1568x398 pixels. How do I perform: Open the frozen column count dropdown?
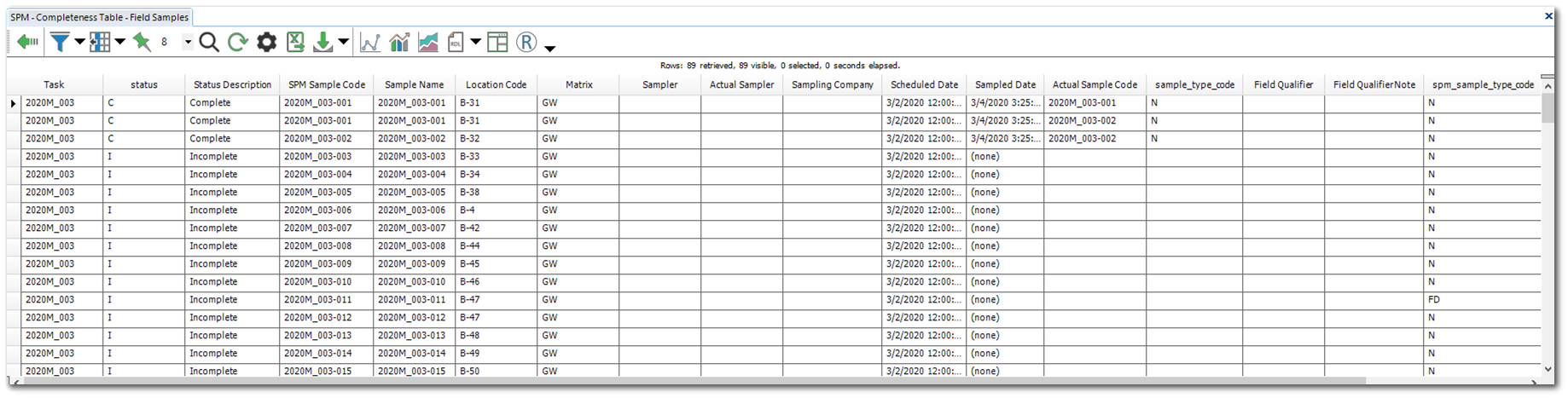pos(188,42)
